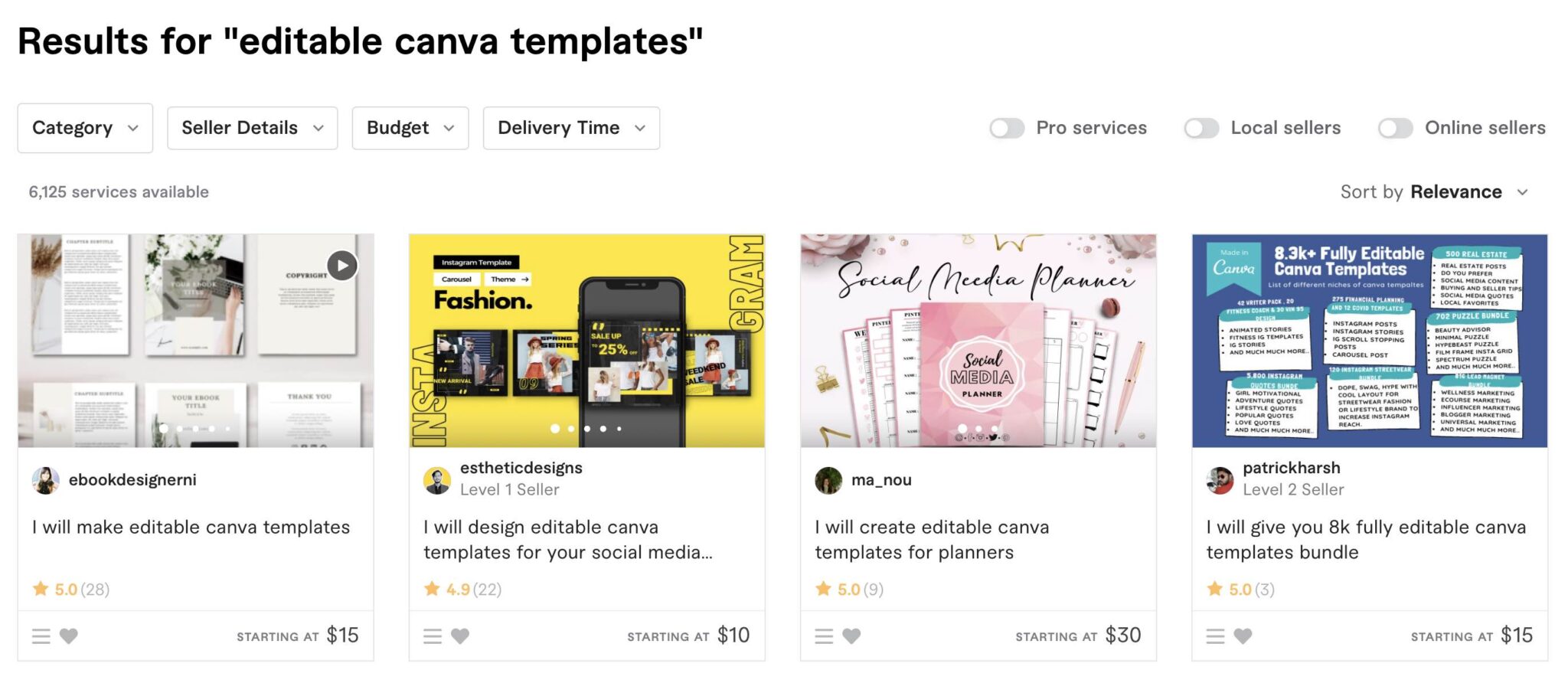This screenshot has height=673, width=1568.
Task: Play the video on ebookdesignerni's gig thumbnail
Action: pyautogui.click(x=342, y=266)
